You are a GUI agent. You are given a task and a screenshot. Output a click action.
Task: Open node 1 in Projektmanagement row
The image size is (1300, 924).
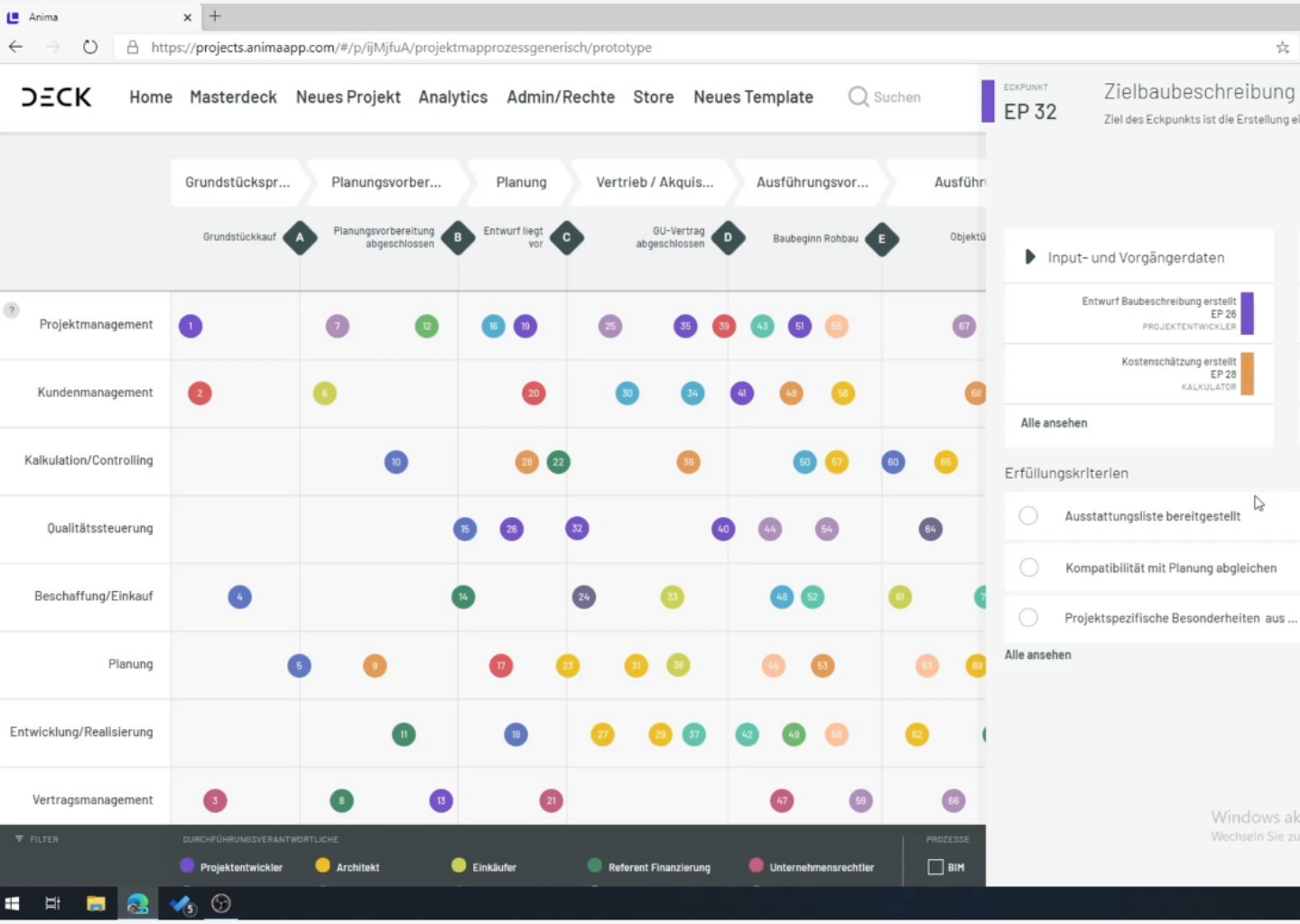190,326
